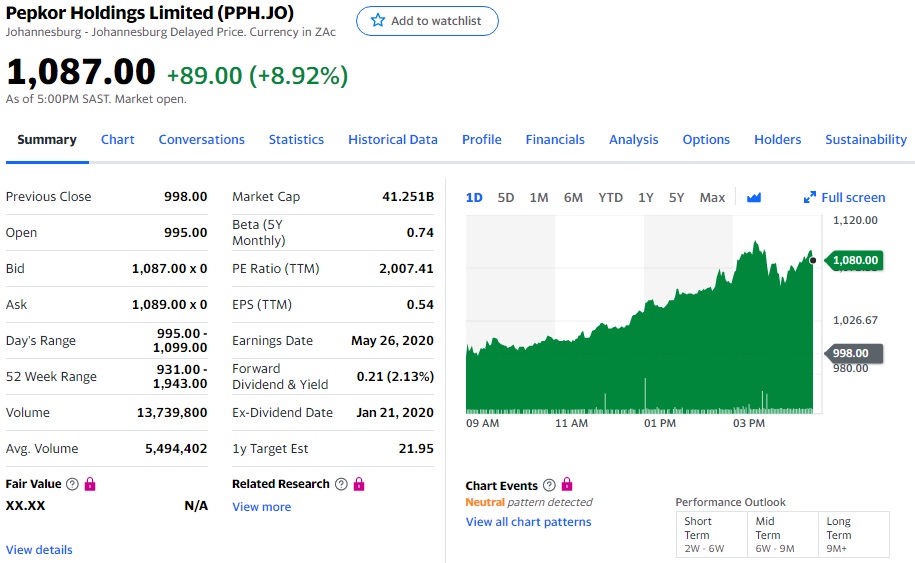Open the Historical Data tab
The width and height of the screenshot is (915, 563).
[392, 140]
